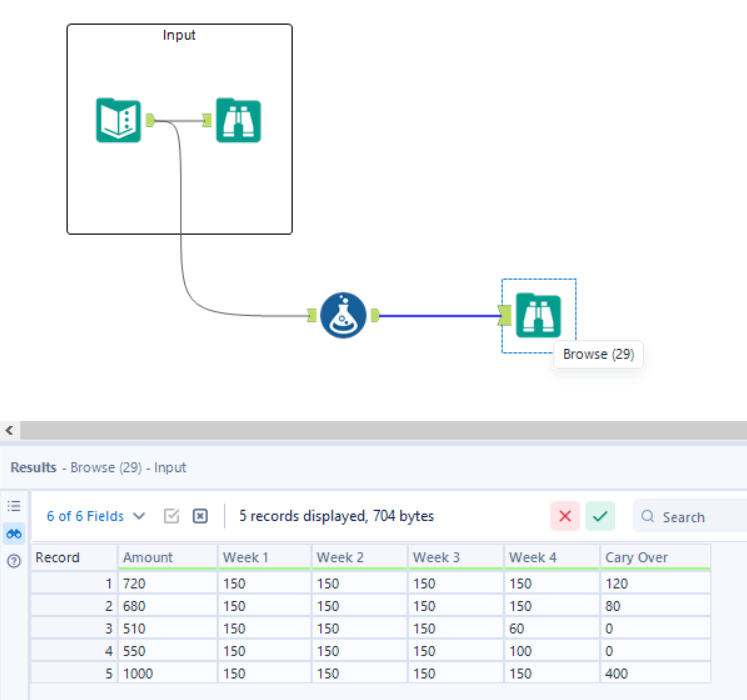Image resolution: width=747 pixels, height=700 pixels.
Task: Click the Input container title
Action: point(179,35)
